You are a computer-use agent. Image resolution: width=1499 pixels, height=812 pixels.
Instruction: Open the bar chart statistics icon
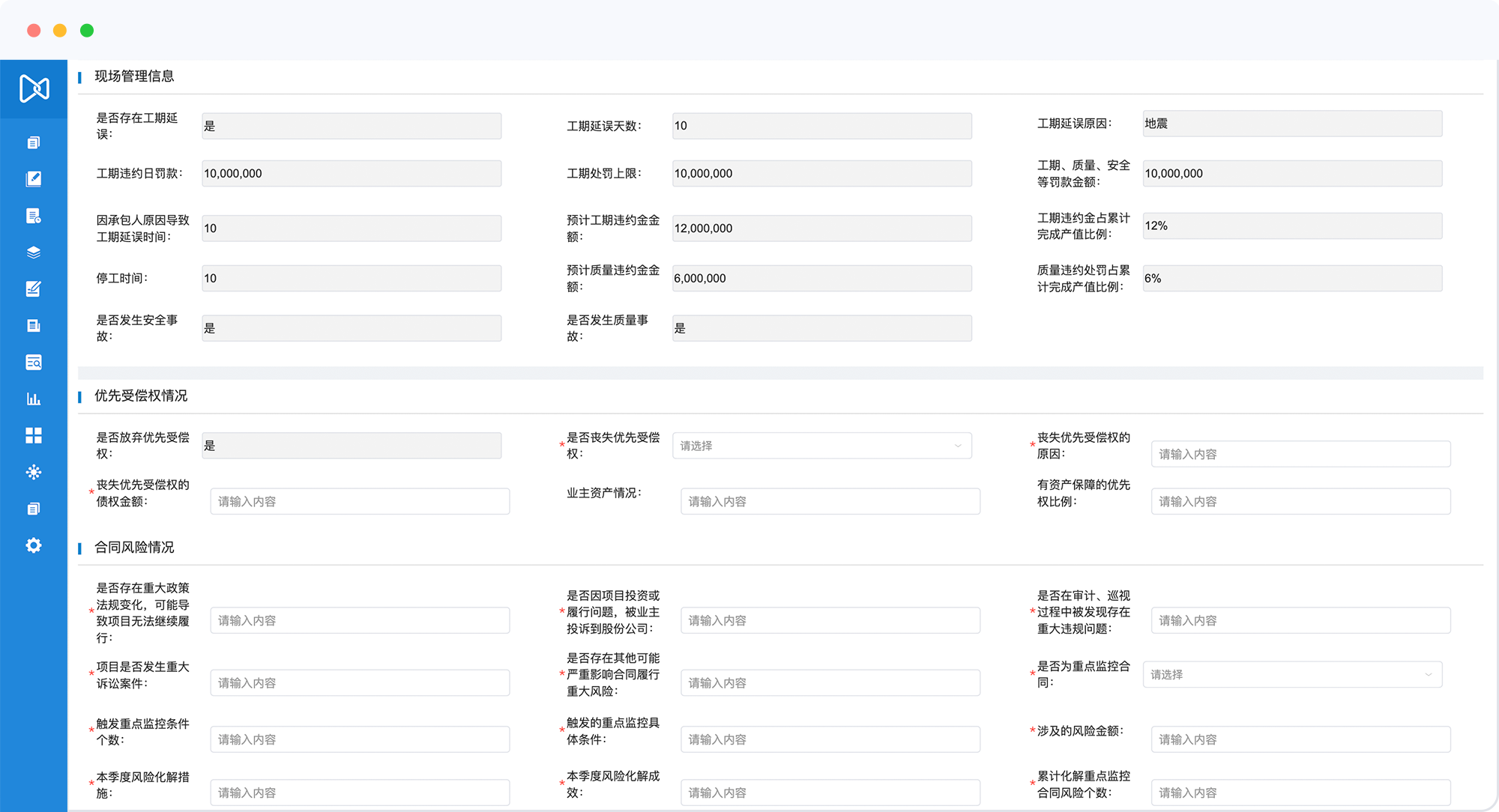pos(34,399)
